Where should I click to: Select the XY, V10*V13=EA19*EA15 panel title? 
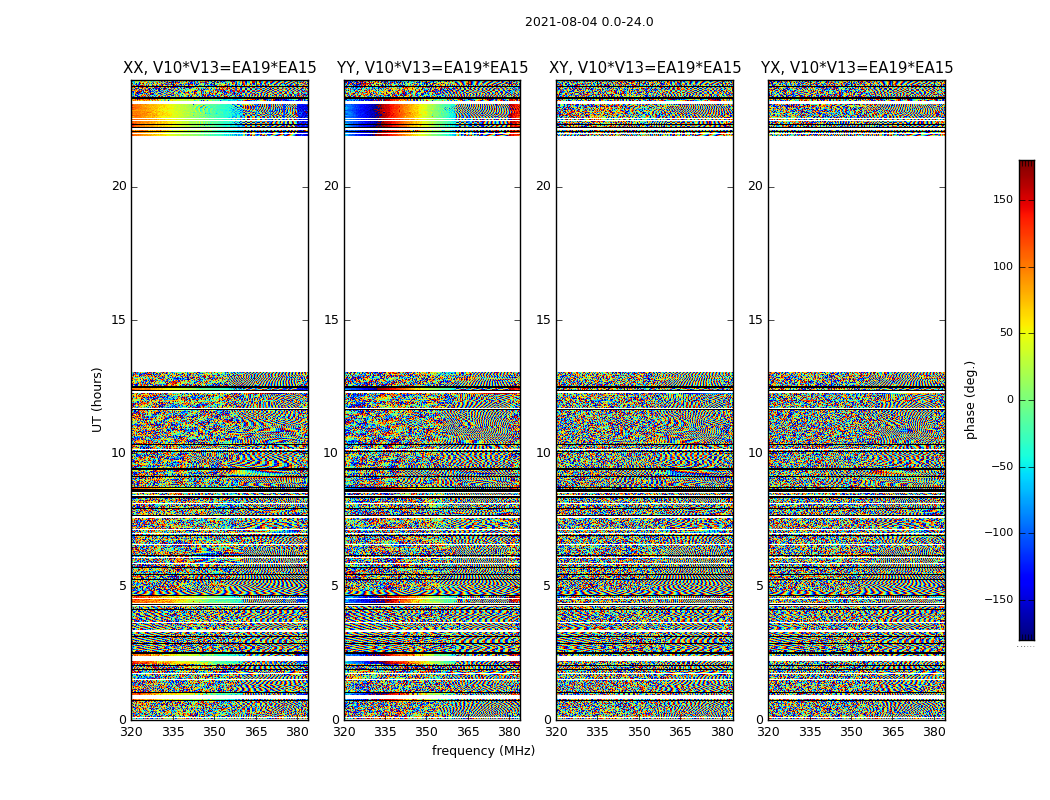(x=645, y=68)
